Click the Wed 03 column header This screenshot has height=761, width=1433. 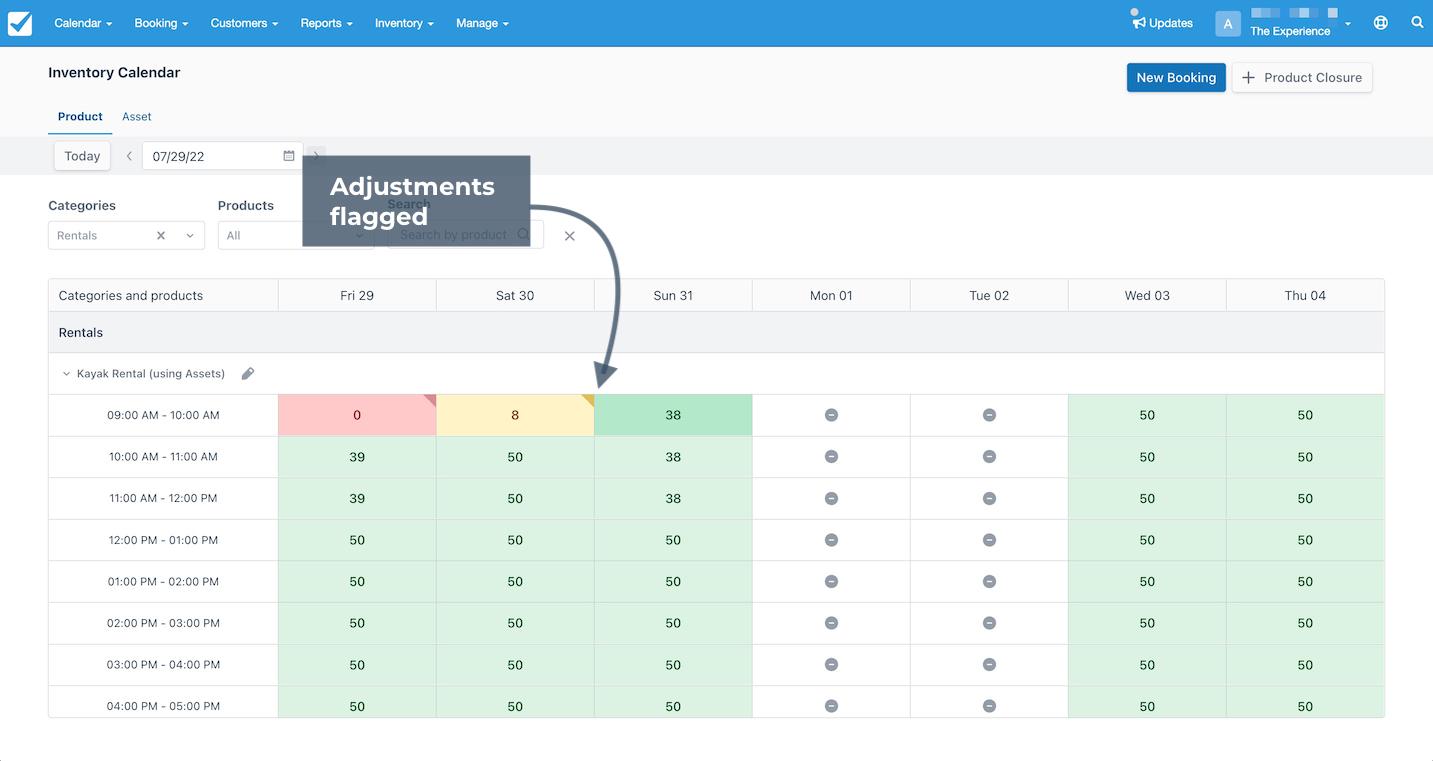1147,296
